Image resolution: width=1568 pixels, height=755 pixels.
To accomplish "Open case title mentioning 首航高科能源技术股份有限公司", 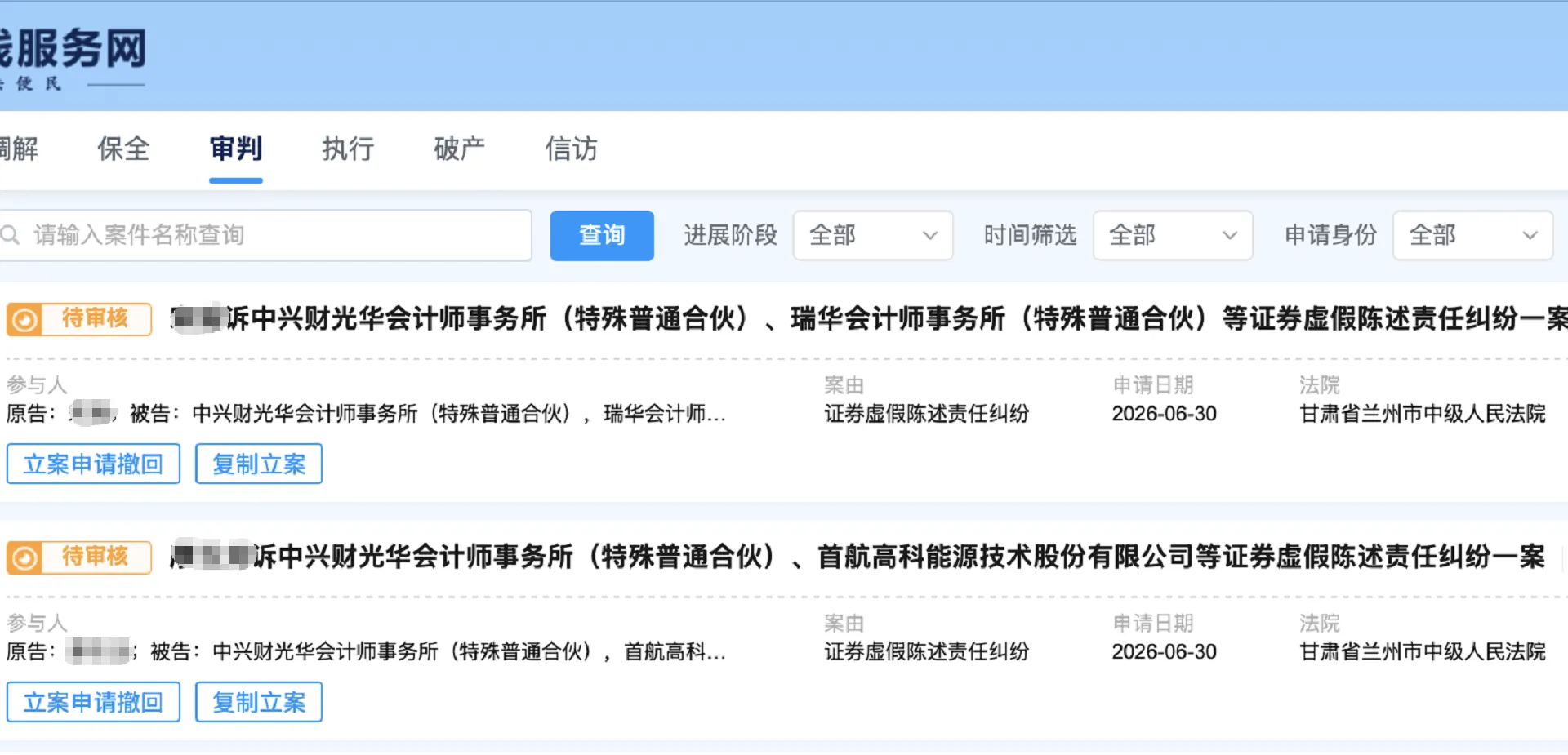I will click(x=857, y=557).
